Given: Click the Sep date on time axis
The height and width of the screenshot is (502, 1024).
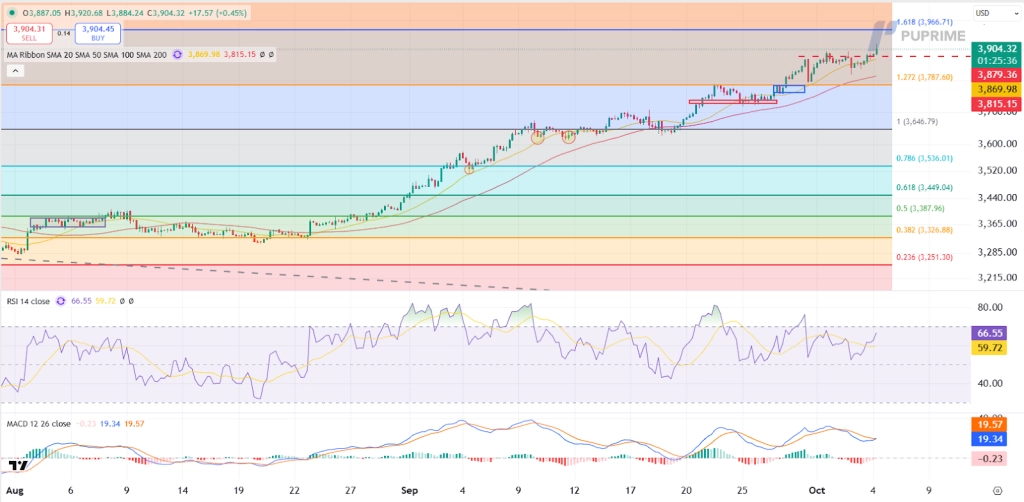Looking at the screenshot, I should [x=407, y=491].
